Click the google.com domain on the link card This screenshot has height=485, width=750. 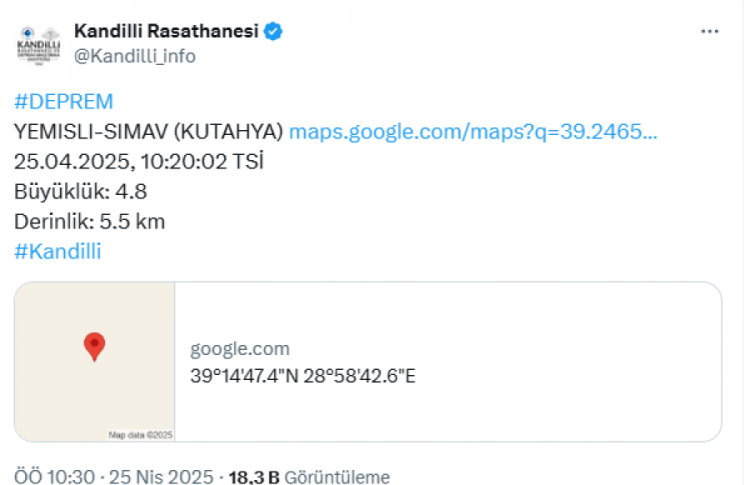point(240,349)
